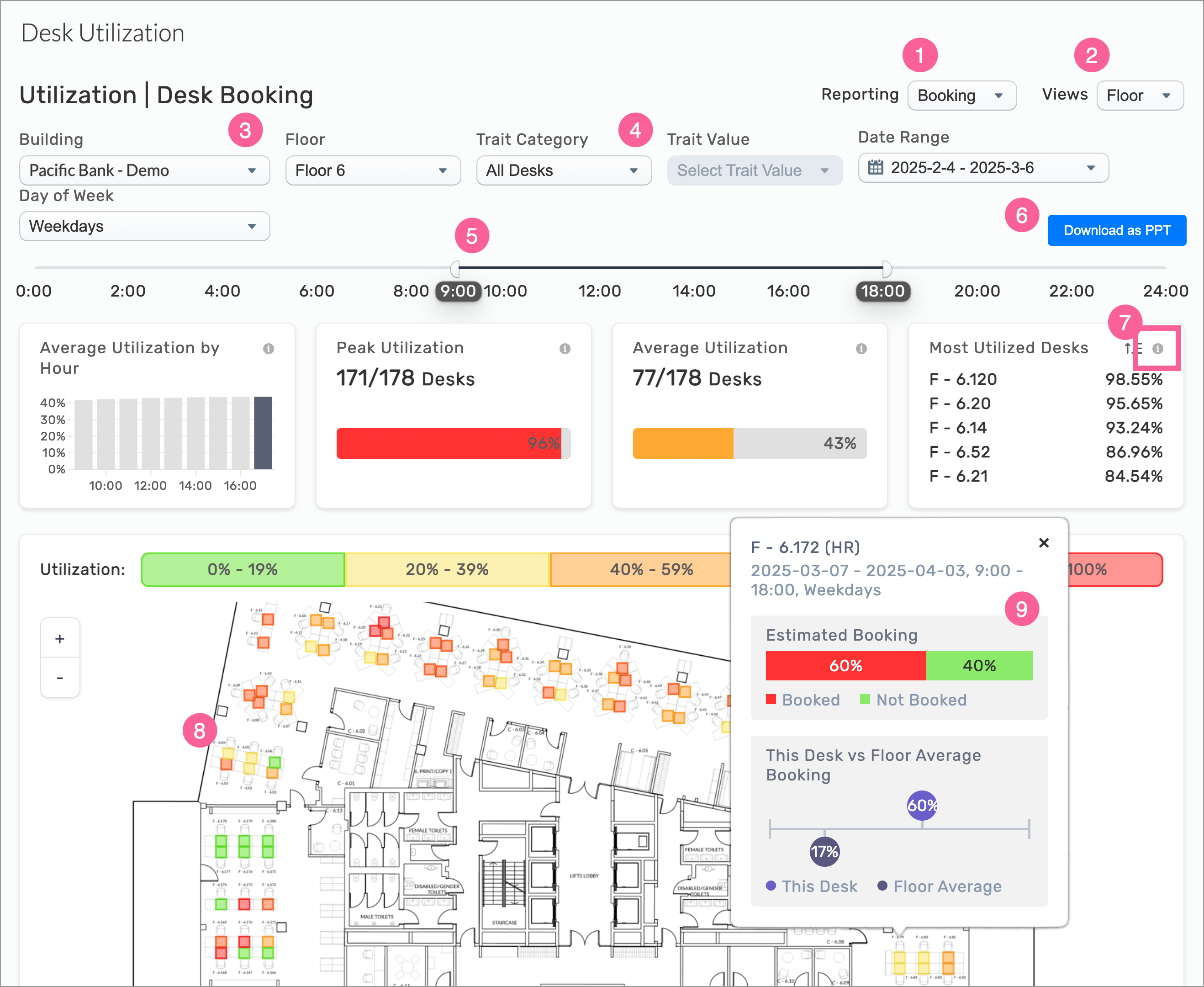Click info icon on Most Utilized Desks
The image size is (1204, 987).
pyautogui.click(x=1157, y=349)
